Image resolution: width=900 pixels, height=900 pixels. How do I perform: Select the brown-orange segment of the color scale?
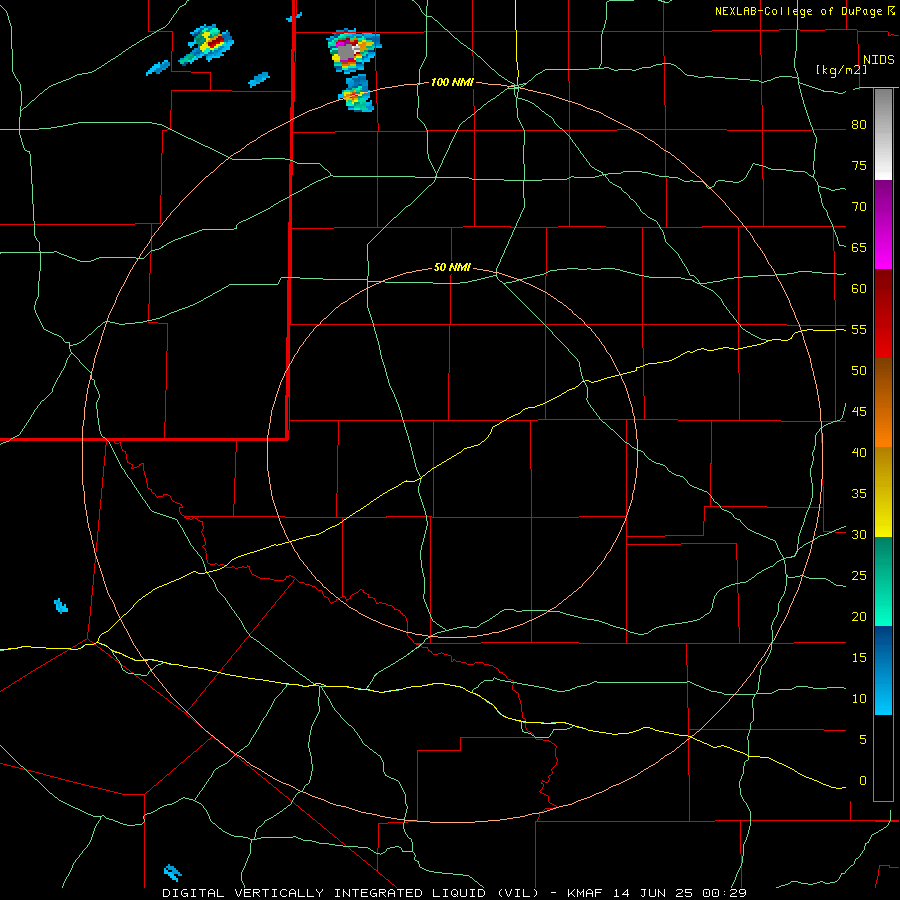[883, 403]
